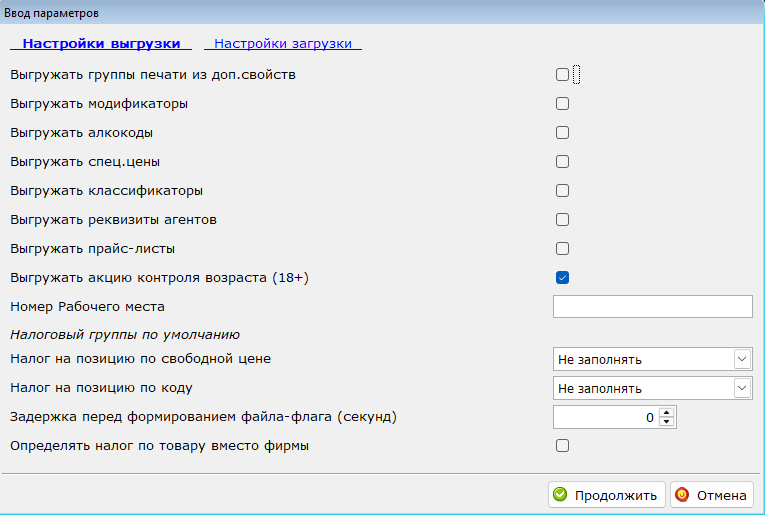Tick Выгружать классификаторы checkbox
Viewport: 765px width, 515px height.
[x=562, y=191]
